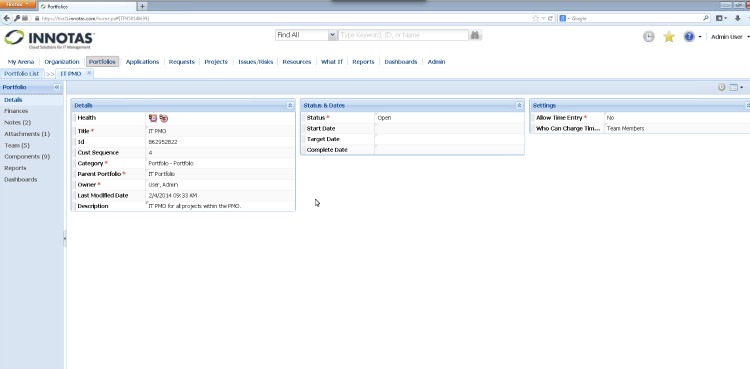Screen dimensions: 750x369
Task: Collapse the Portfolio side panel
Action: pos(57,87)
